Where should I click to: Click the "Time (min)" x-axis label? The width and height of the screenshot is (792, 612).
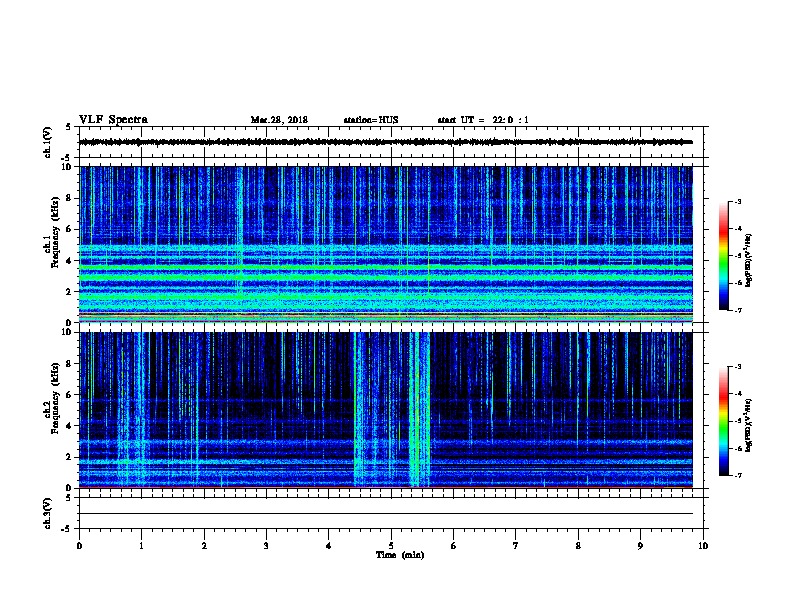click(x=400, y=555)
